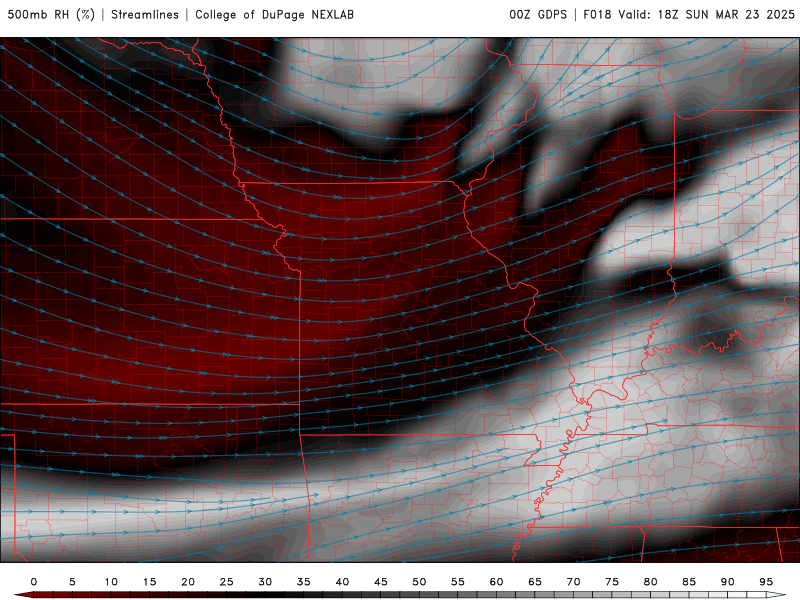Click the "500mb RH (%)" title text
This screenshot has width=800, height=600.
point(51,15)
